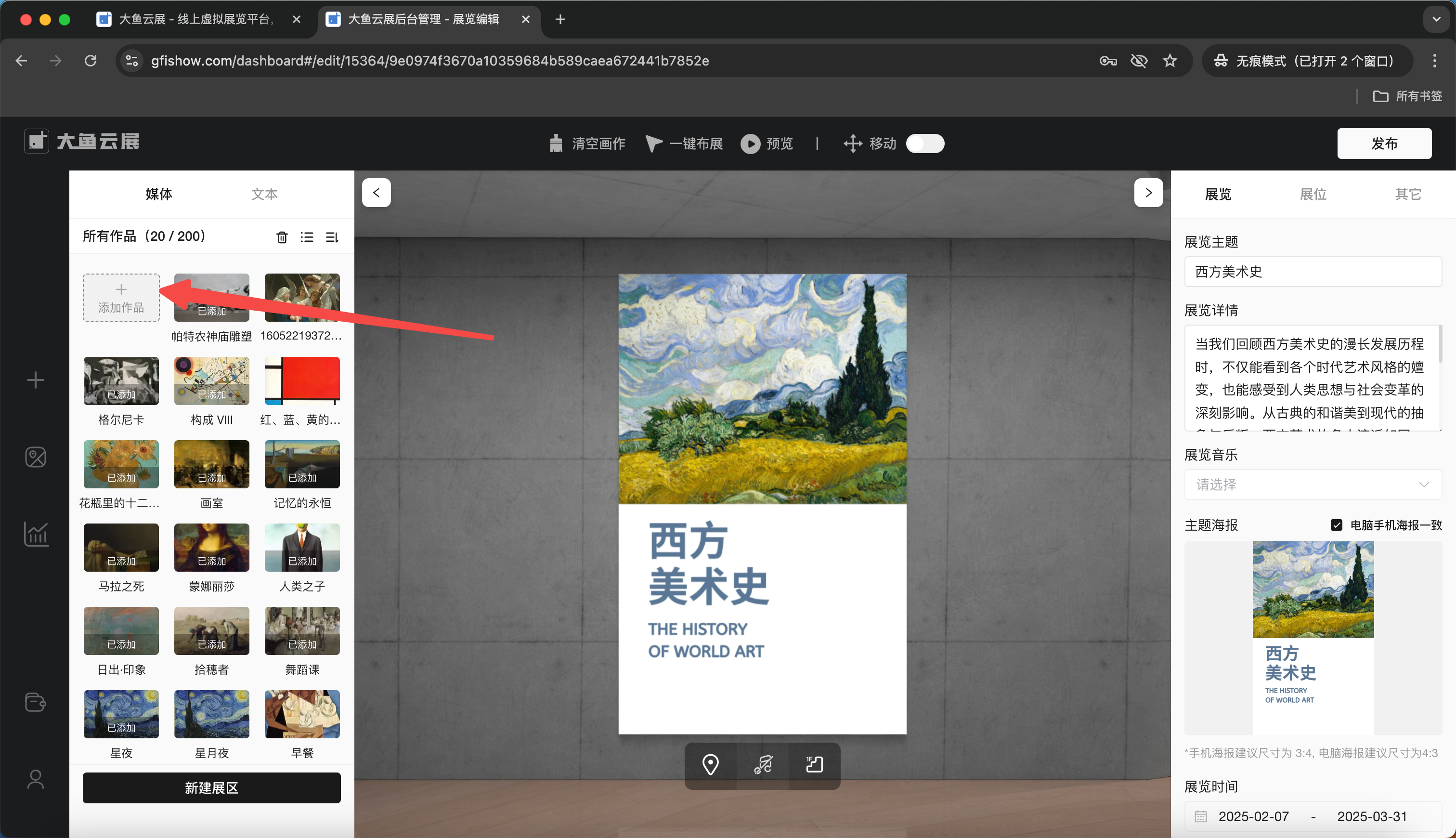Click the sort order icon in works header

click(332, 236)
